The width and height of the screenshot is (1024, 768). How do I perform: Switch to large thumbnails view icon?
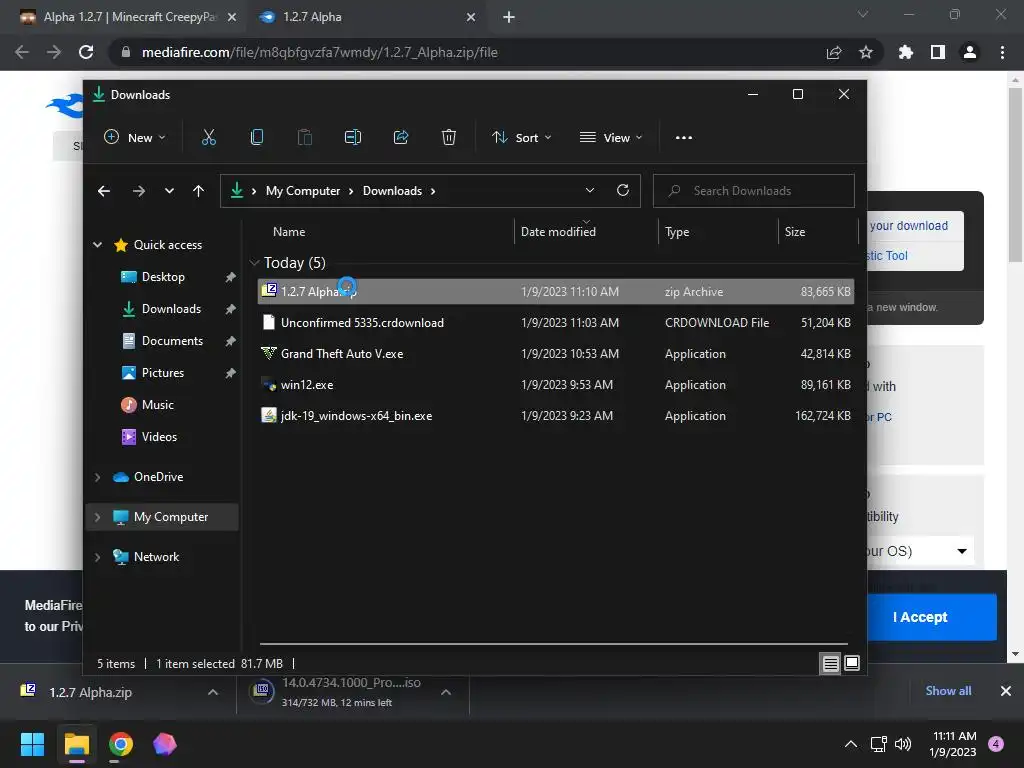click(x=852, y=664)
